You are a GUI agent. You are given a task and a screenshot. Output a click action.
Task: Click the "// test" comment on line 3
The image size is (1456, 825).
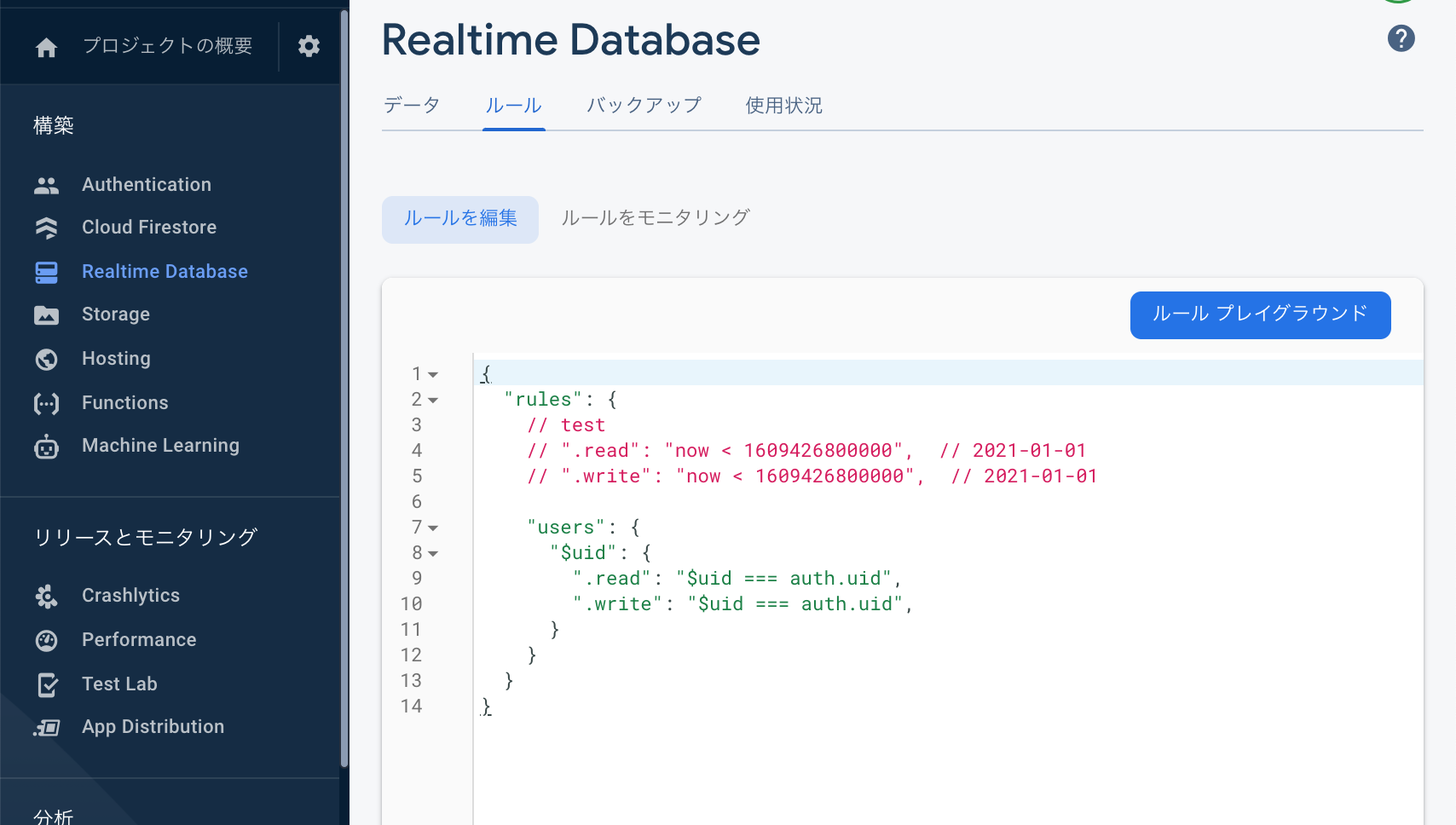(566, 425)
